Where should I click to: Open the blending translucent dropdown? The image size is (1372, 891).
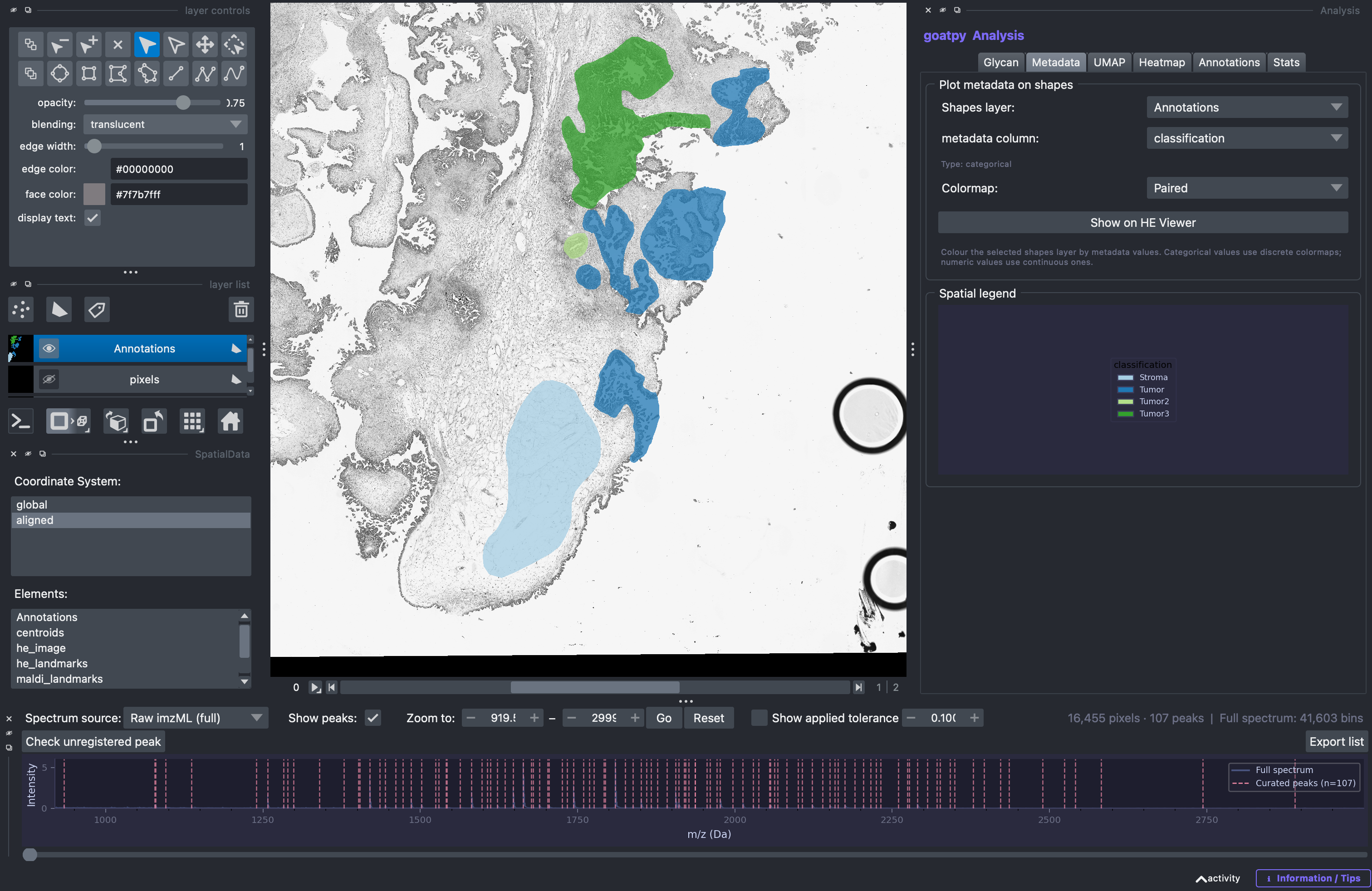(166, 124)
